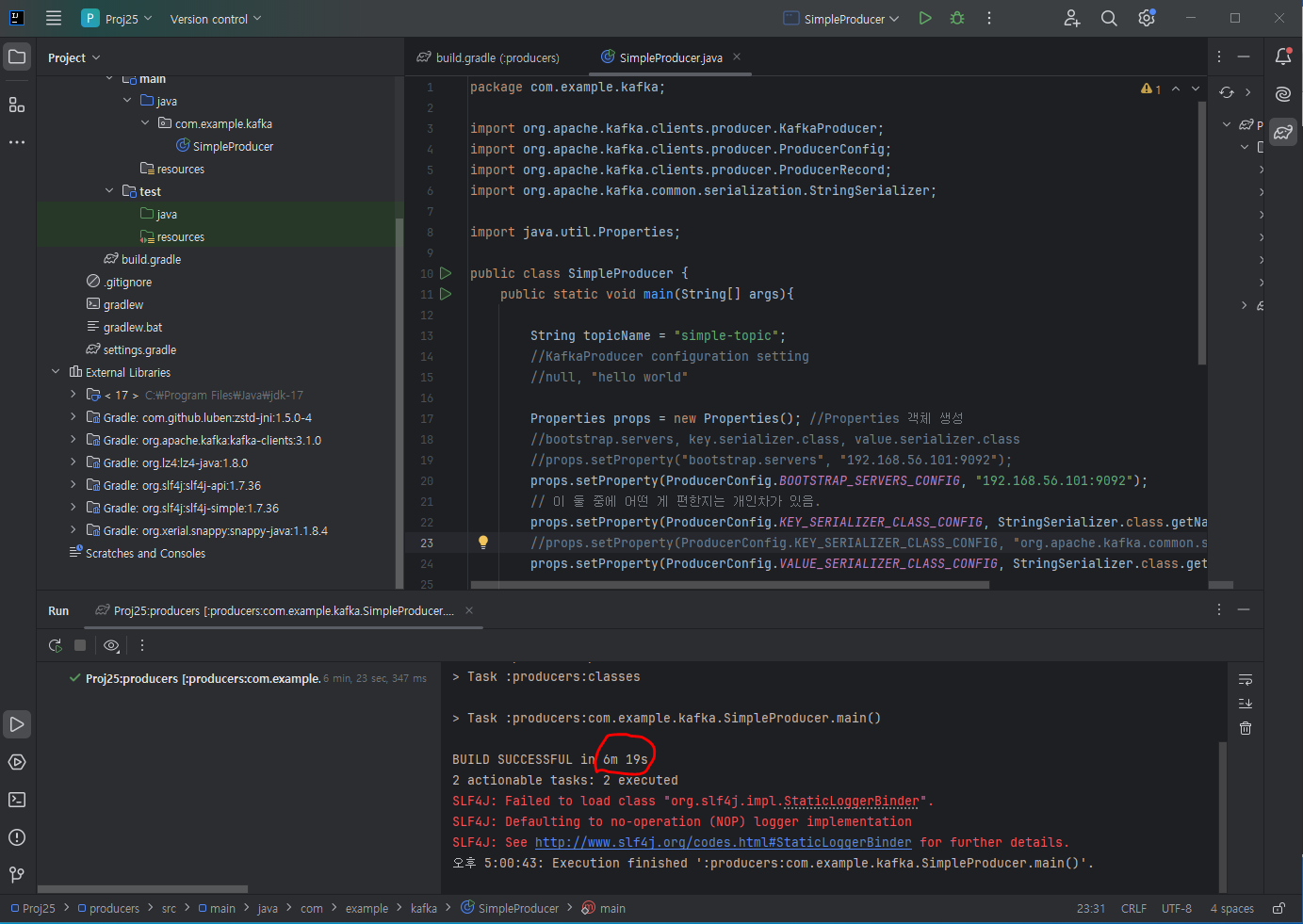Click the editor horizontal scrollbar
1303x924 pixels.
pos(728,585)
